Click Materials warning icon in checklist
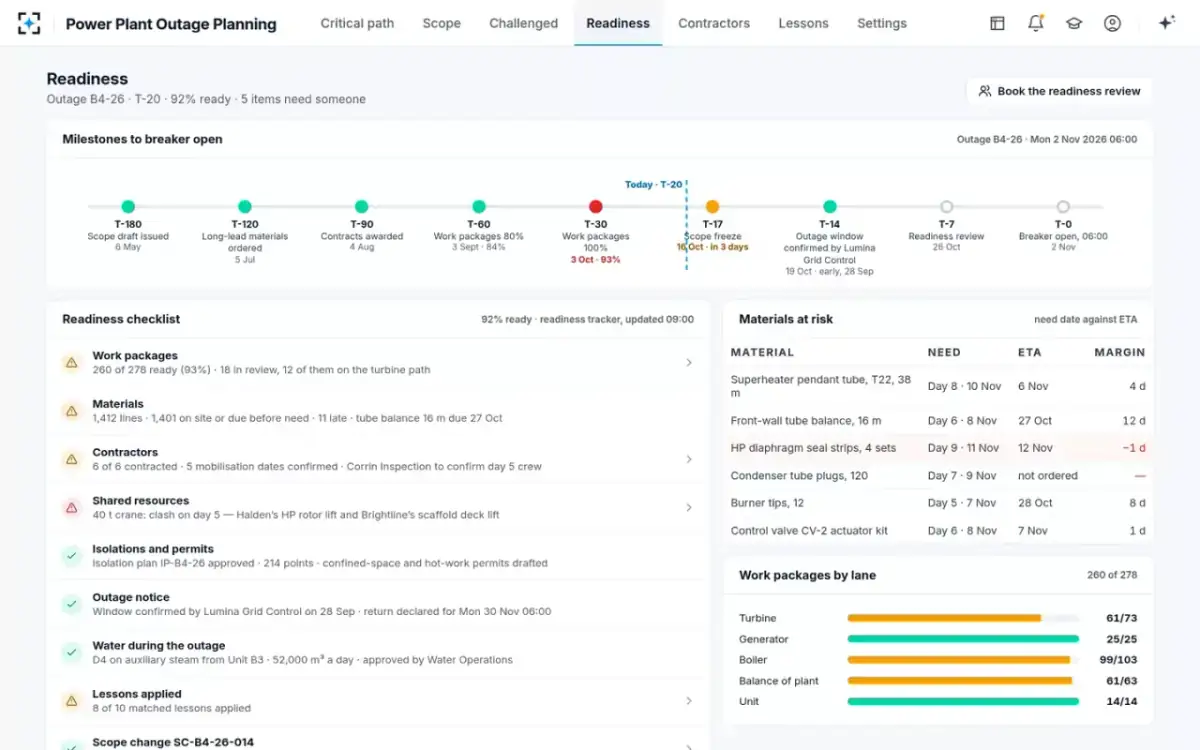This screenshot has width=1200, height=750. (71, 411)
